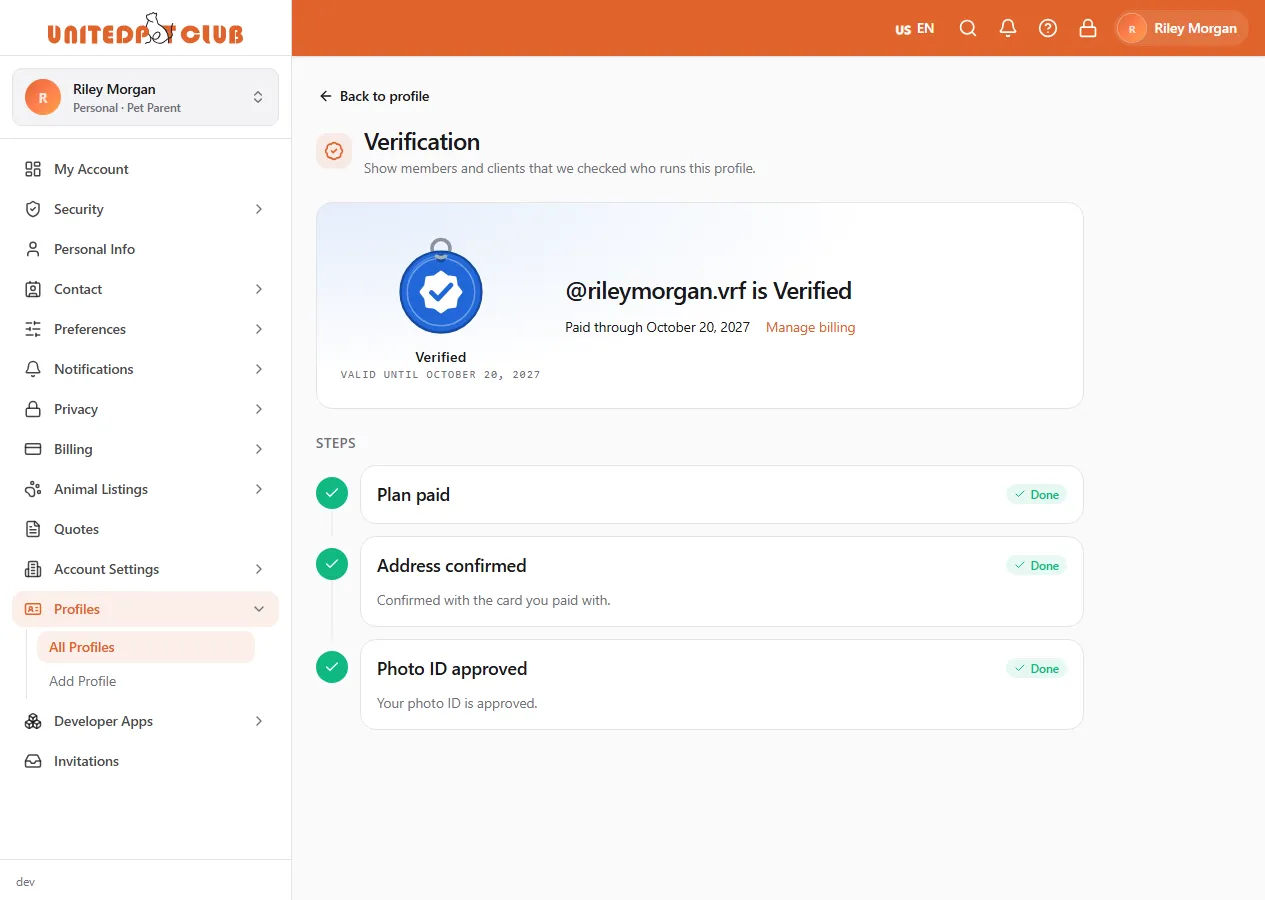The width and height of the screenshot is (1265, 900).
Task: Open Personal Info page
Action: pyautogui.click(x=145, y=249)
